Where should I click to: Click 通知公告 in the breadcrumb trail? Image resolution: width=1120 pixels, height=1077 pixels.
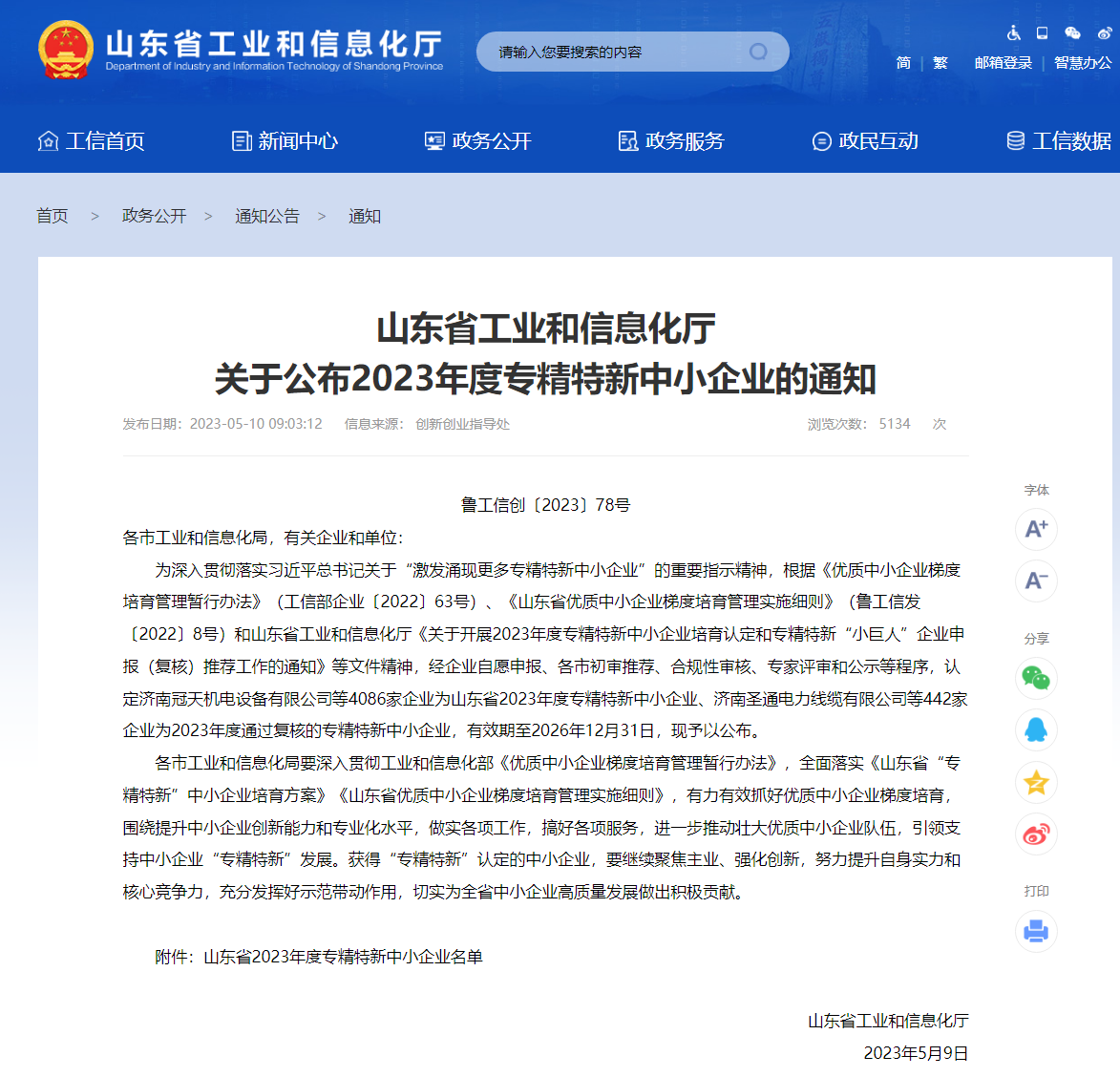[x=267, y=216]
